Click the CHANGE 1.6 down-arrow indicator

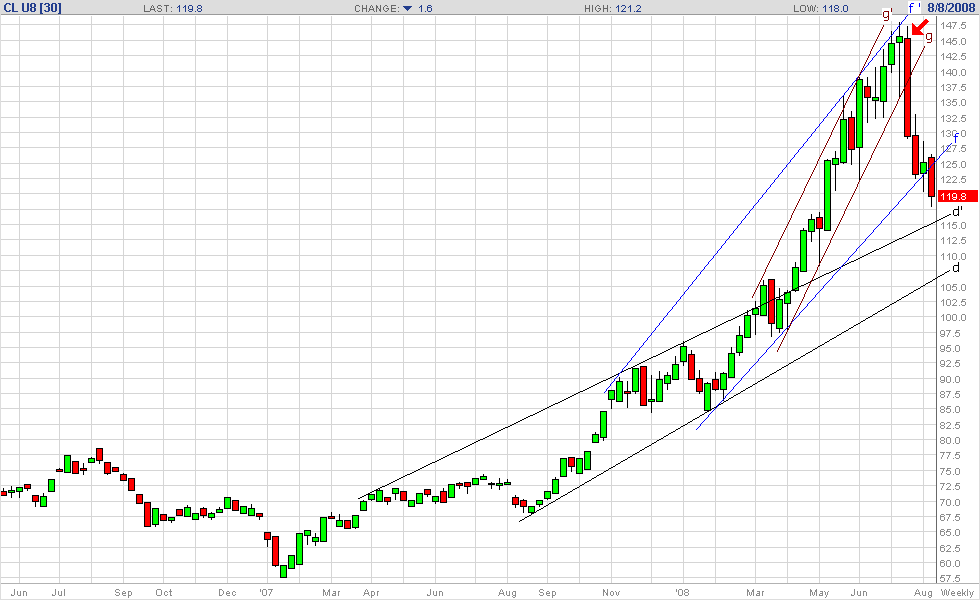tap(408, 8)
